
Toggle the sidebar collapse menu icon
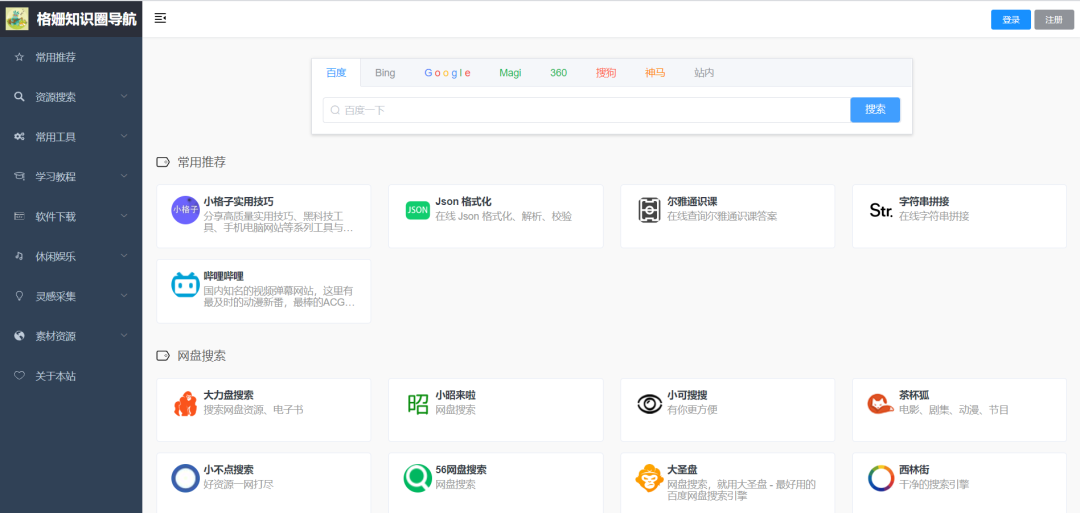[x=160, y=18]
